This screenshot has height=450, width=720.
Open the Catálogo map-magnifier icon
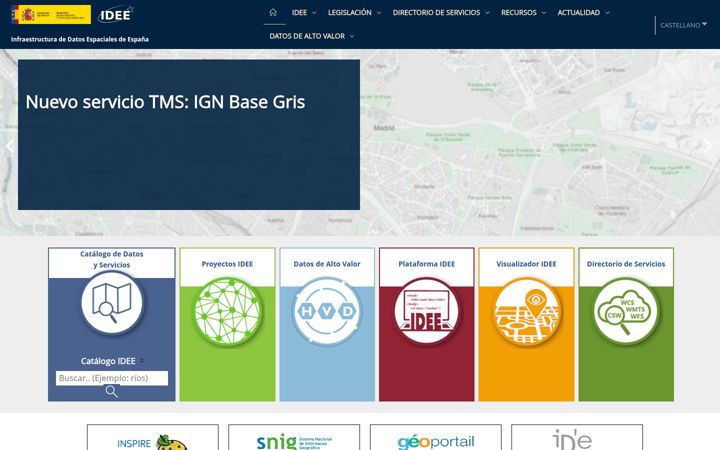[x=112, y=303]
